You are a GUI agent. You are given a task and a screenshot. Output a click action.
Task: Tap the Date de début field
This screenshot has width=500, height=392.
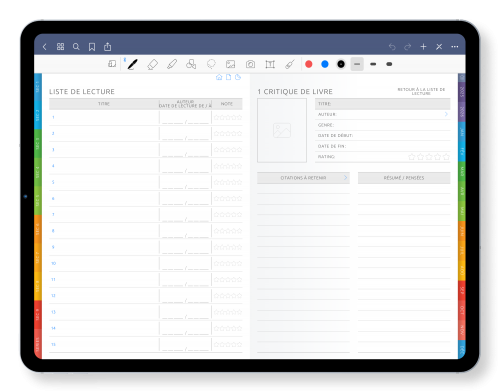383,136
